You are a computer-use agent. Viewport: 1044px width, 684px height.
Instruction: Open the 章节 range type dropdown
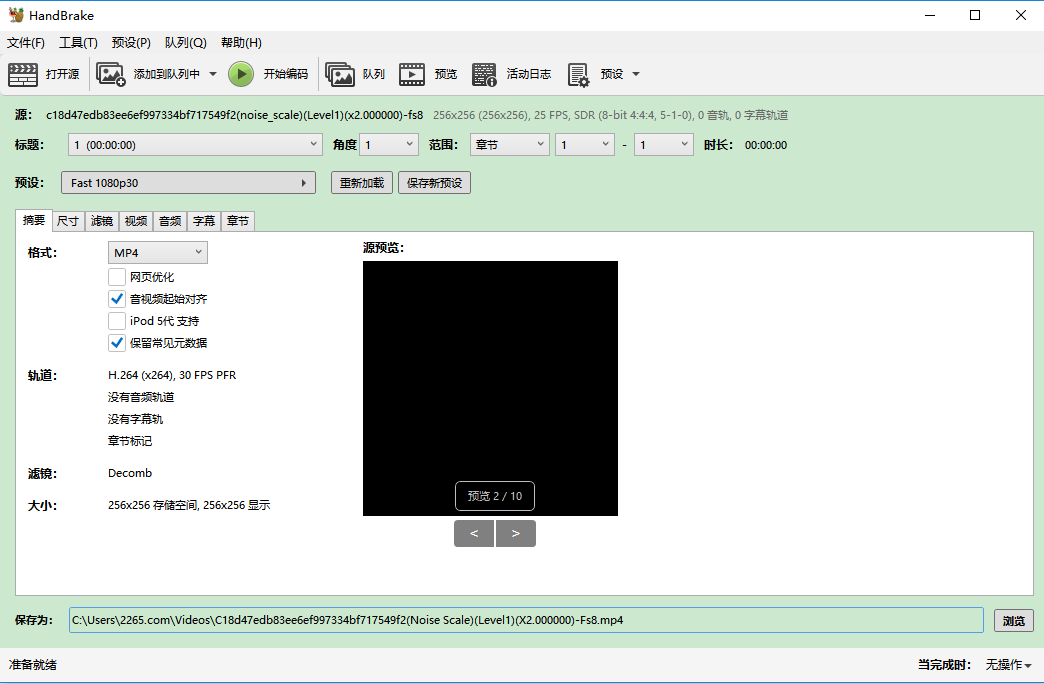509,145
